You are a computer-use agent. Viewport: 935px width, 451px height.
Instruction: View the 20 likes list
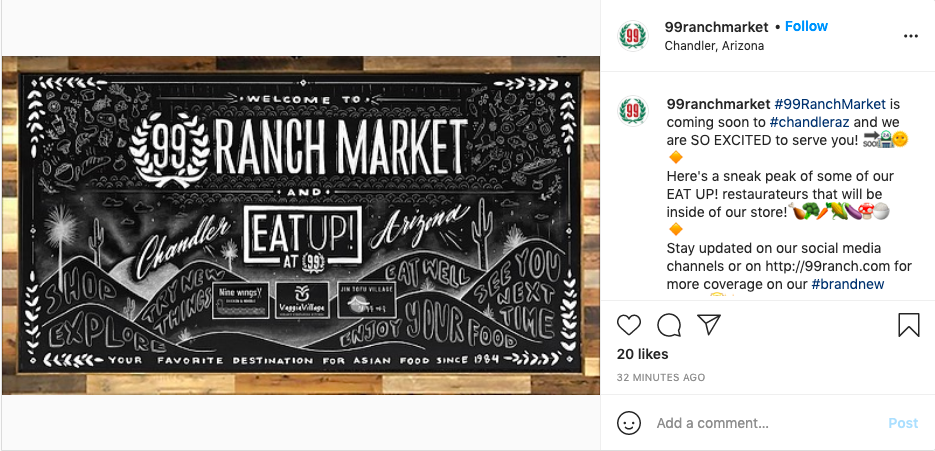point(643,354)
